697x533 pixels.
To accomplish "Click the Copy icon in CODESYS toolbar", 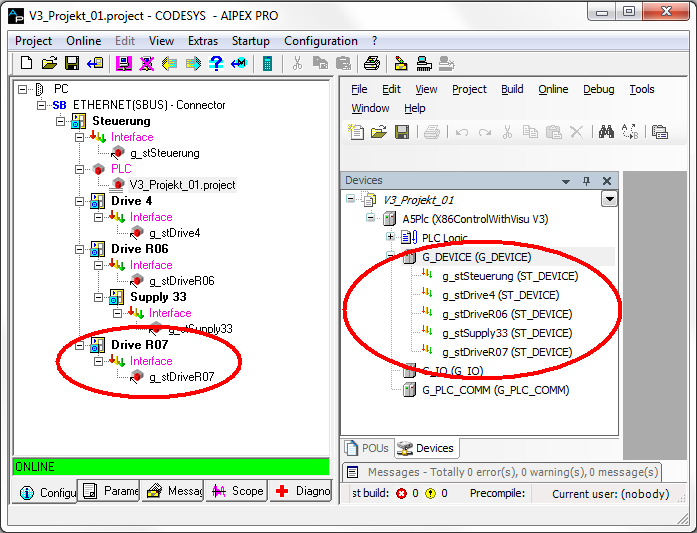I will point(530,132).
